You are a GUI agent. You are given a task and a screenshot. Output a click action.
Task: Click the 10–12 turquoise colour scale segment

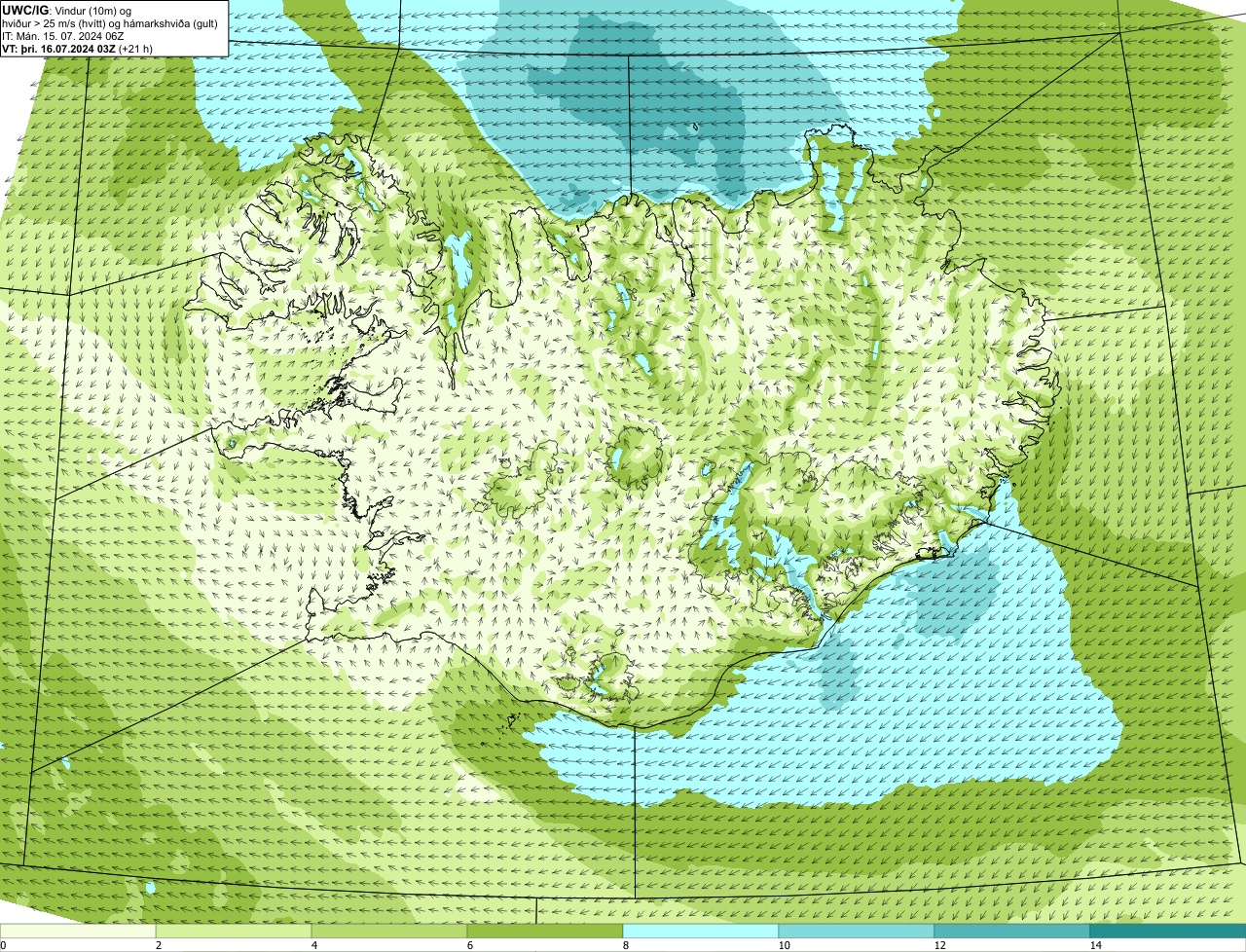[x=857, y=931]
